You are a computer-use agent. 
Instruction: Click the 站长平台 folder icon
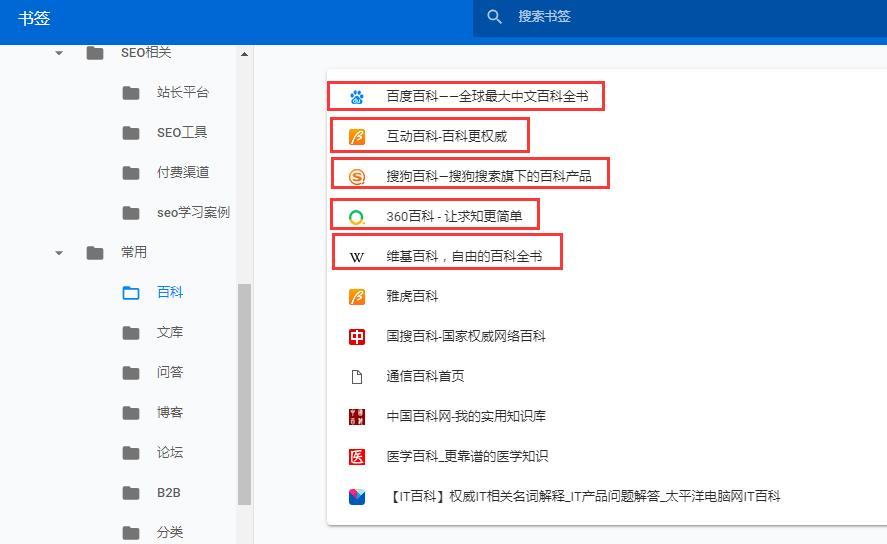pos(131,93)
